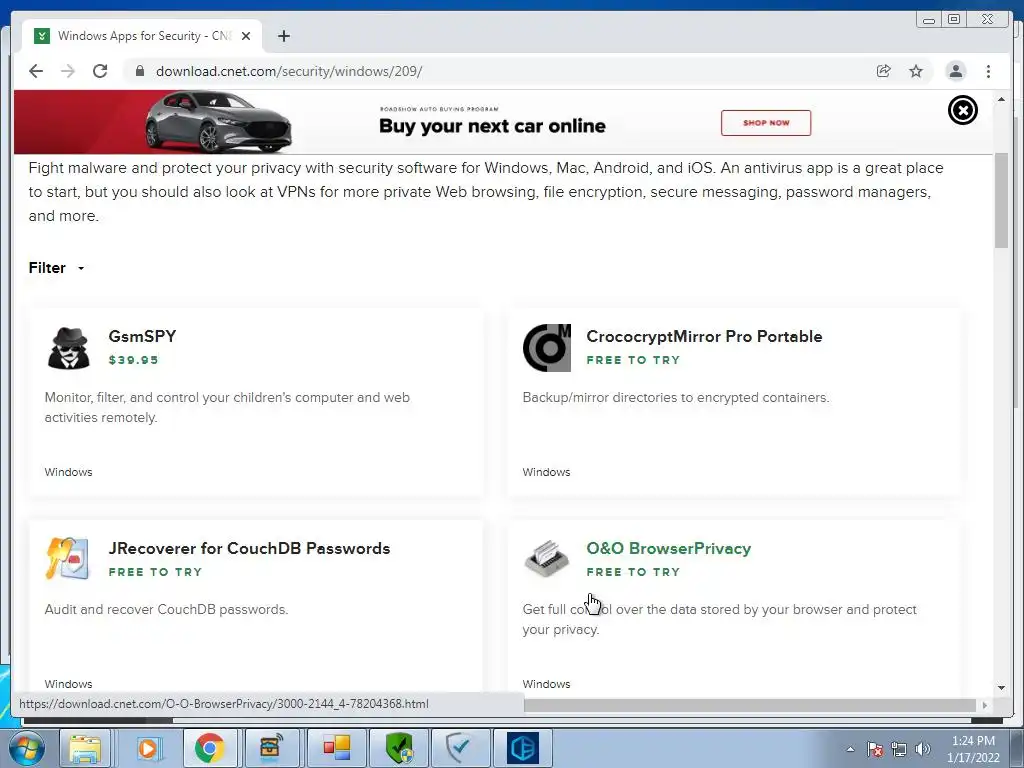Open JRecoverer for CouchDB Passwords
This screenshot has width=1024, height=768.
pos(249,549)
